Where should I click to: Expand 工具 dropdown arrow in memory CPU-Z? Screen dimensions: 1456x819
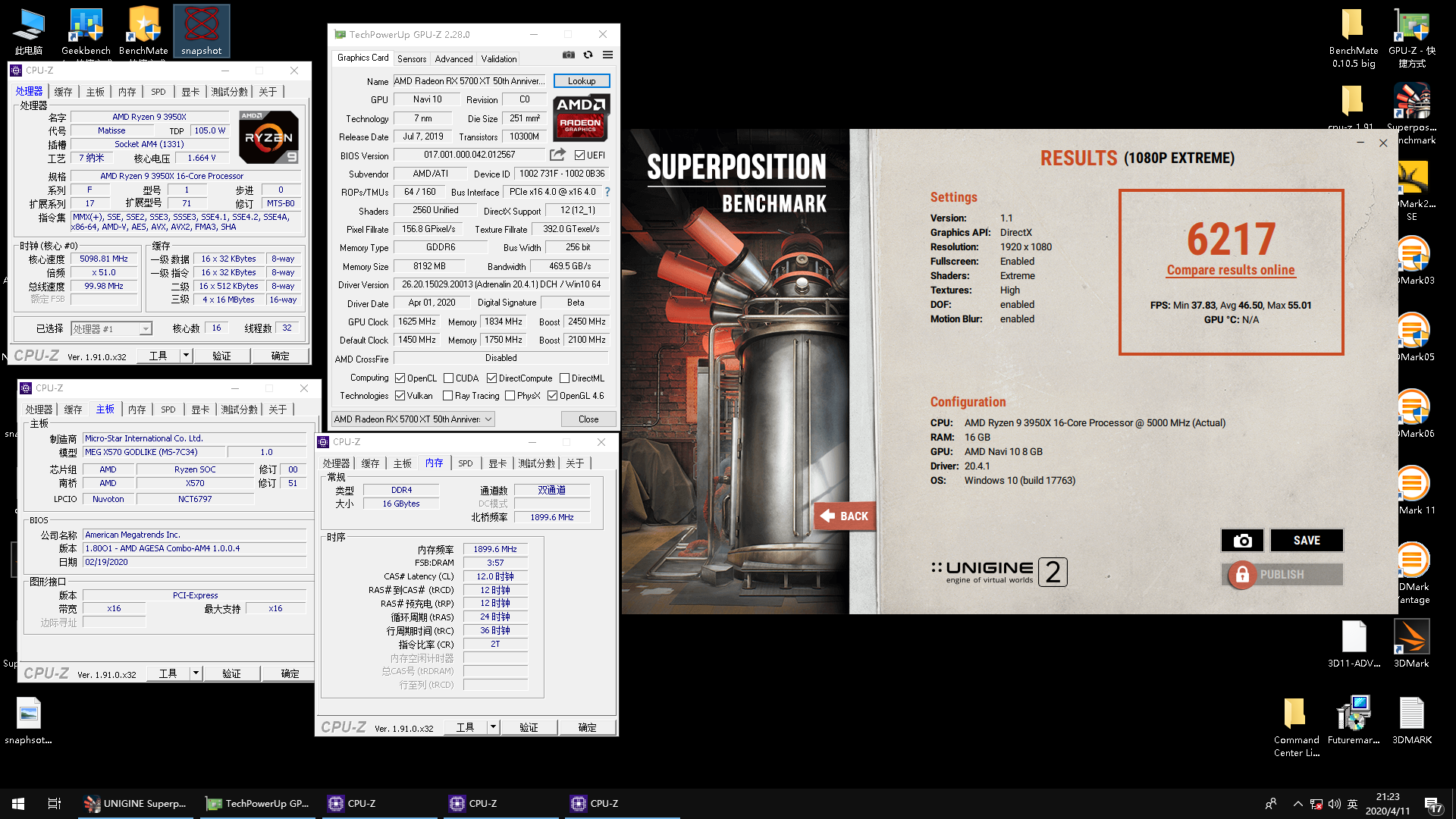pos(493,726)
